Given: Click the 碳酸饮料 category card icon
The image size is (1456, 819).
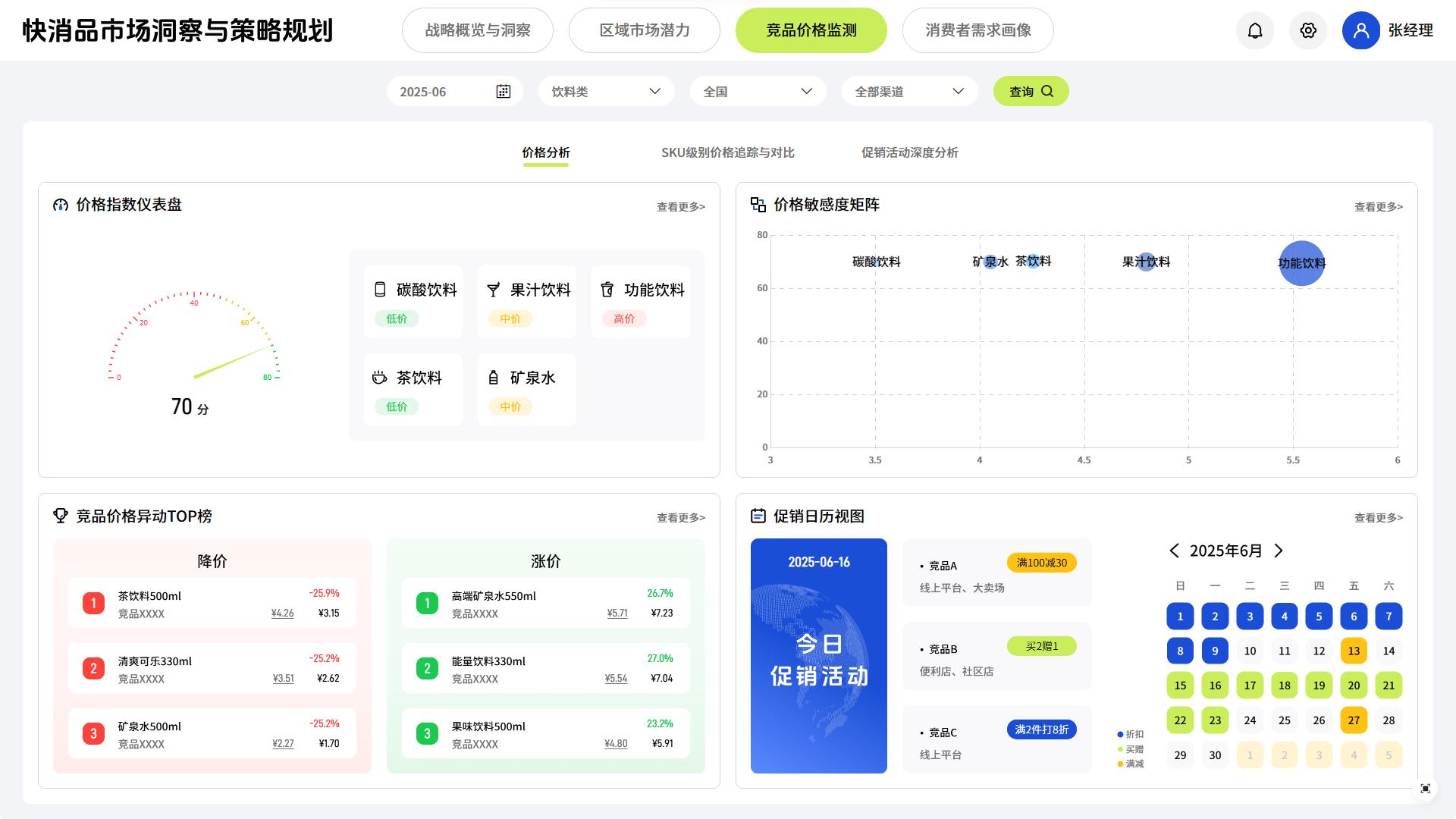Looking at the screenshot, I should [380, 290].
